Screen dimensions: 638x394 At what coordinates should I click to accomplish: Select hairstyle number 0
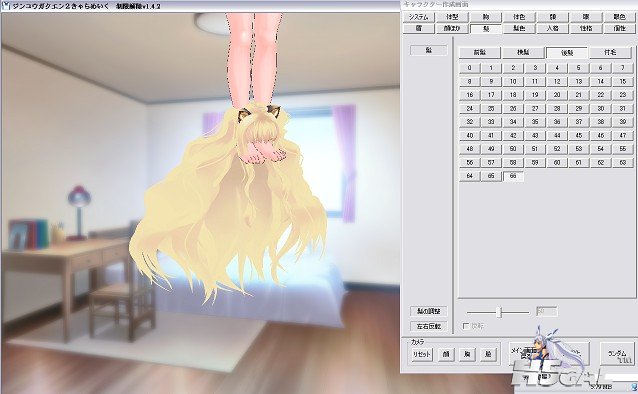click(x=470, y=68)
